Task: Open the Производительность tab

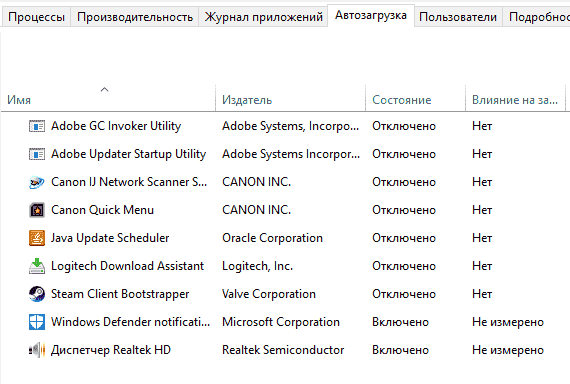Action: tap(135, 17)
